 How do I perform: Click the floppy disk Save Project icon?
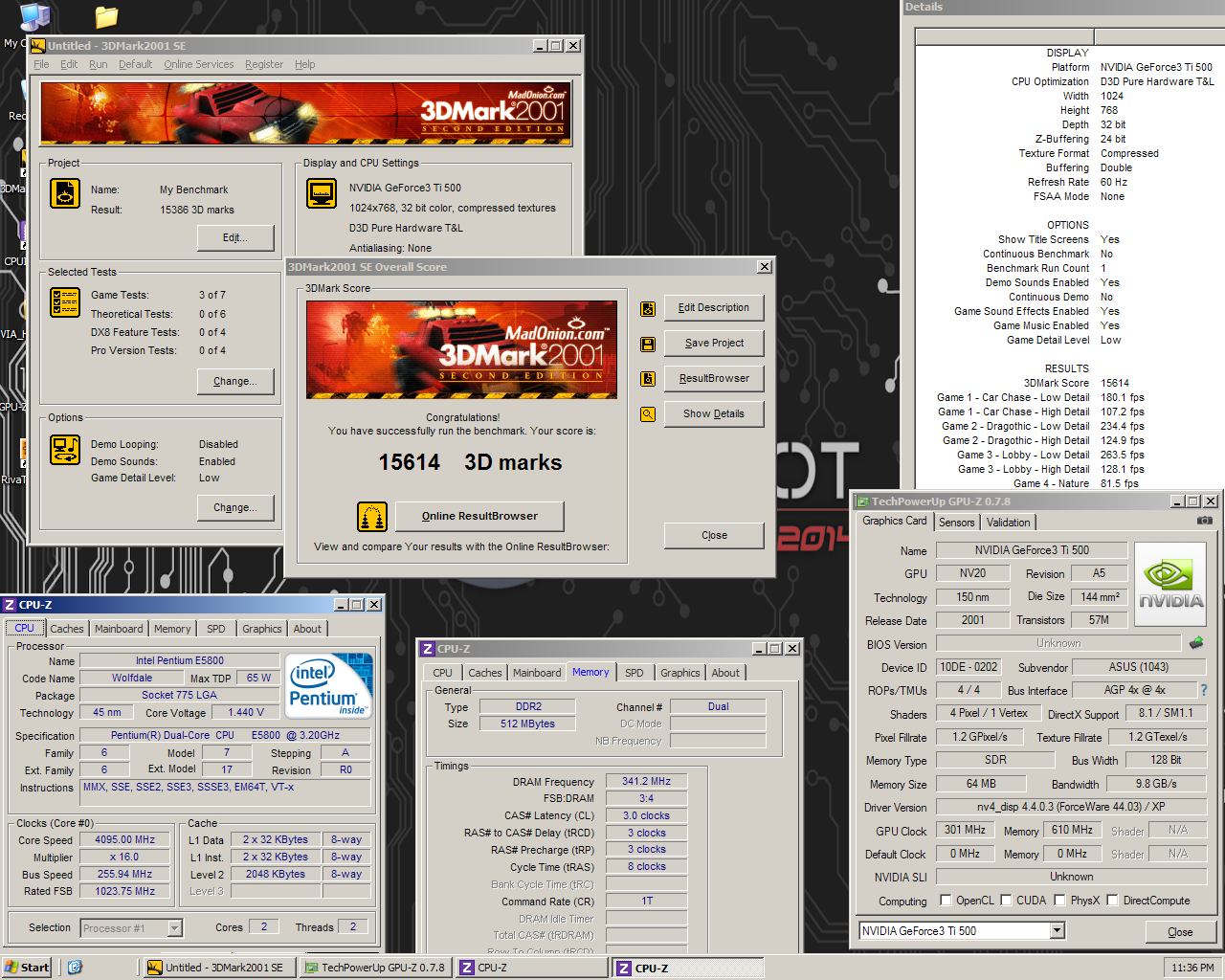click(648, 344)
